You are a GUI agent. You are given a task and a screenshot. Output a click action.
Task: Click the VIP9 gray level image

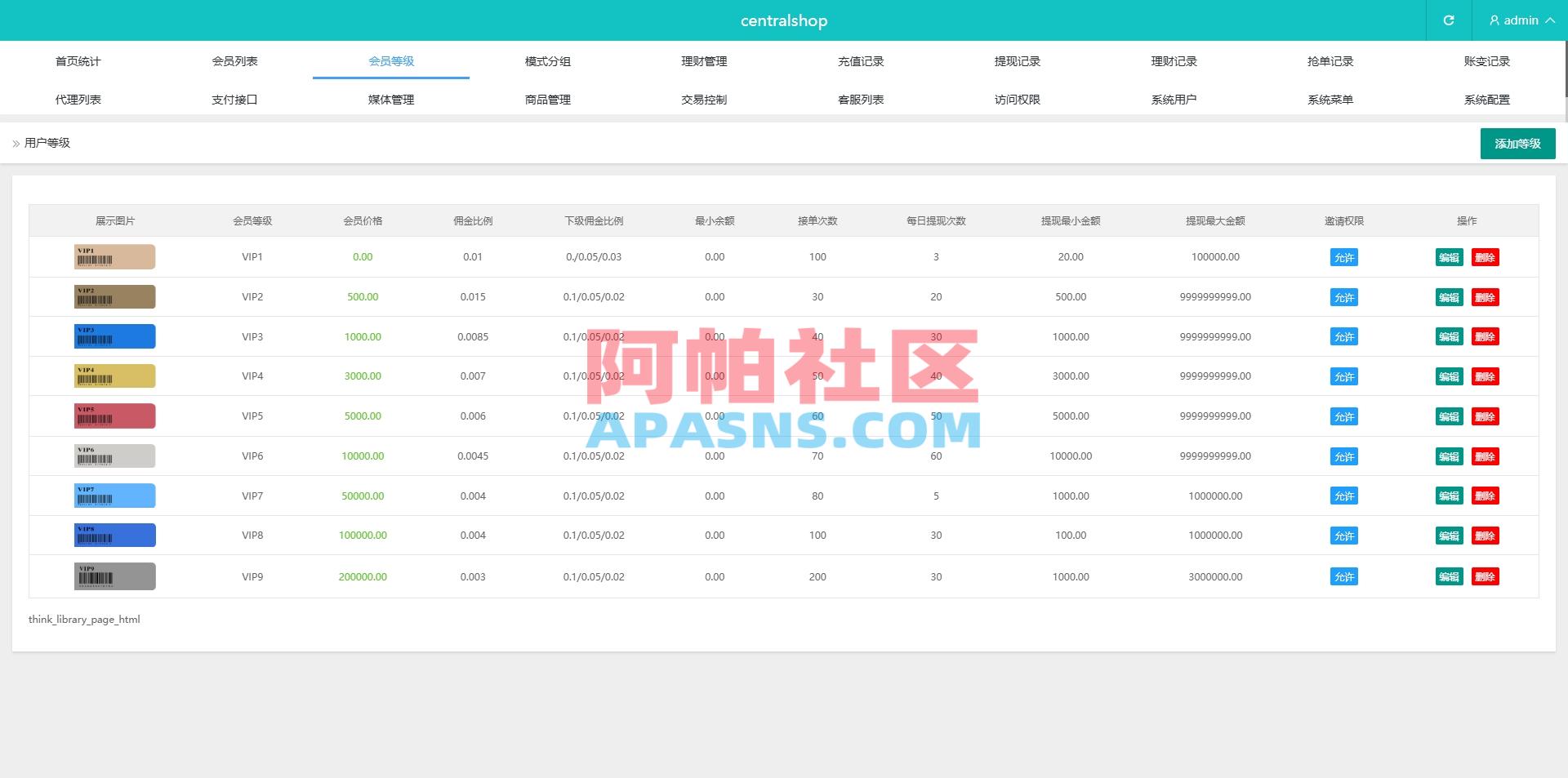coord(114,576)
